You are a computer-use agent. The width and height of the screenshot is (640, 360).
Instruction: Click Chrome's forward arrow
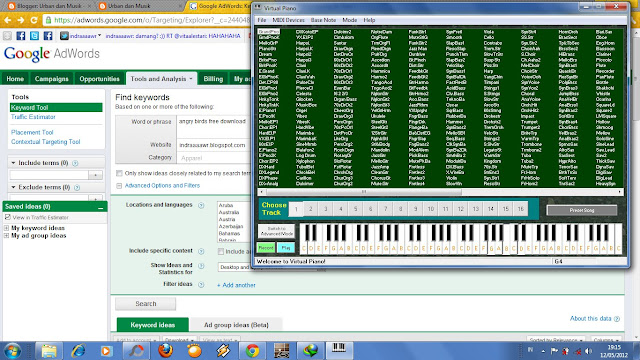(20, 20)
